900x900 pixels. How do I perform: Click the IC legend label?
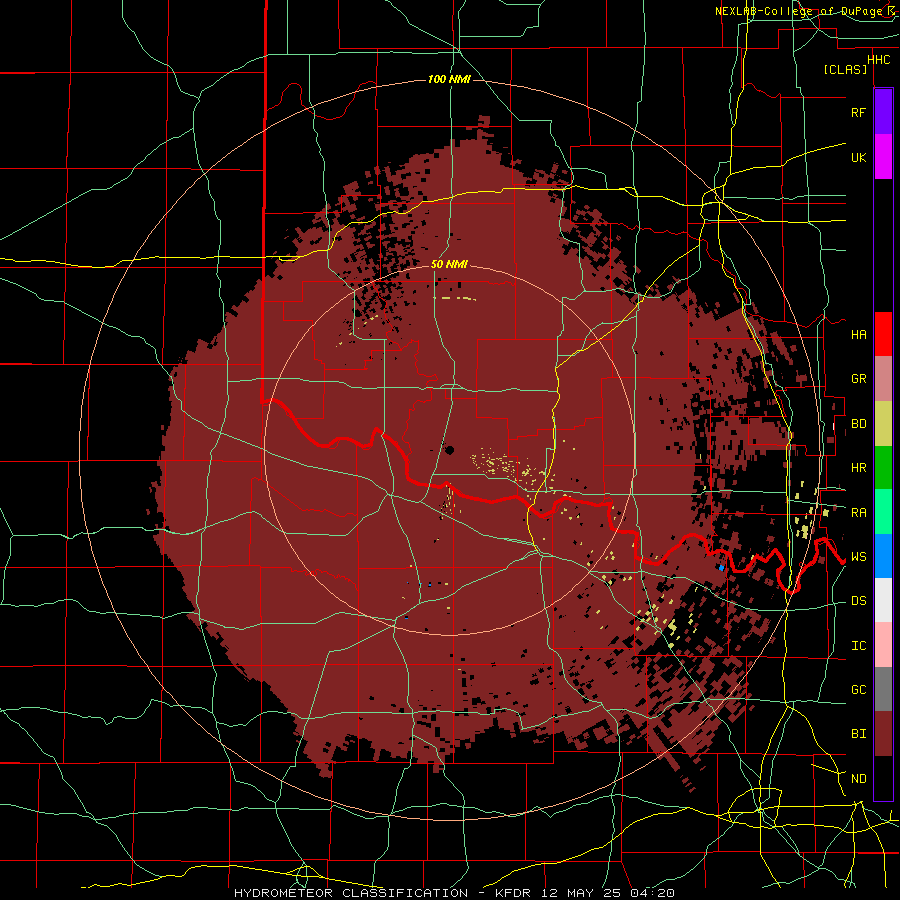click(x=858, y=646)
